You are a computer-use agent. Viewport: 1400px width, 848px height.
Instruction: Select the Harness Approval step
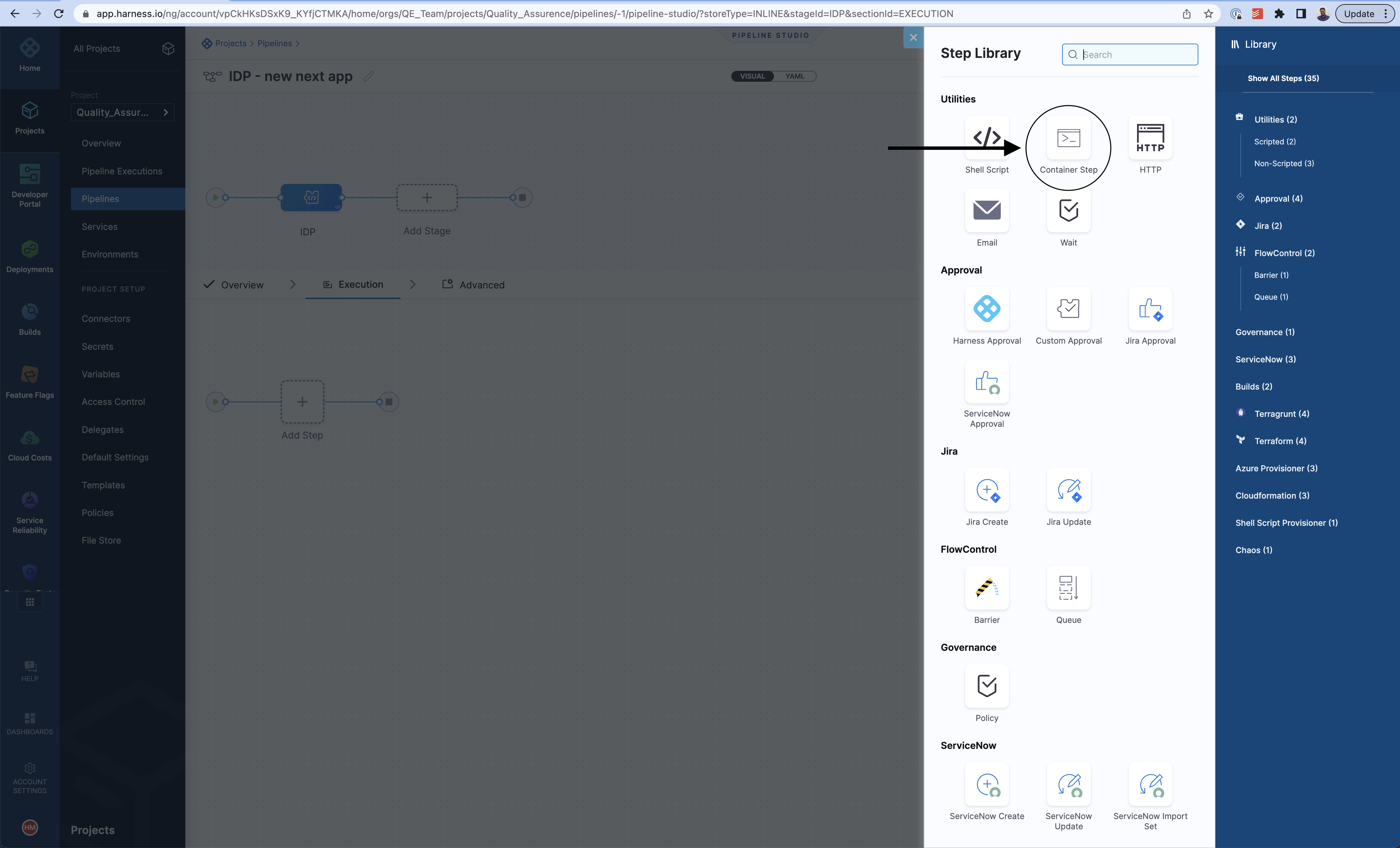point(986,309)
